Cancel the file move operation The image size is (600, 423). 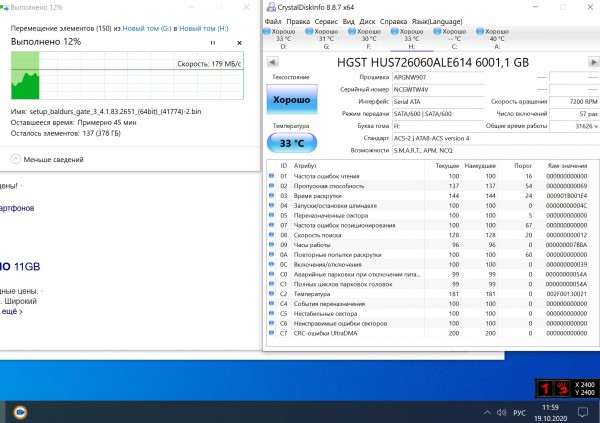pyautogui.click(x=238, y=44)
